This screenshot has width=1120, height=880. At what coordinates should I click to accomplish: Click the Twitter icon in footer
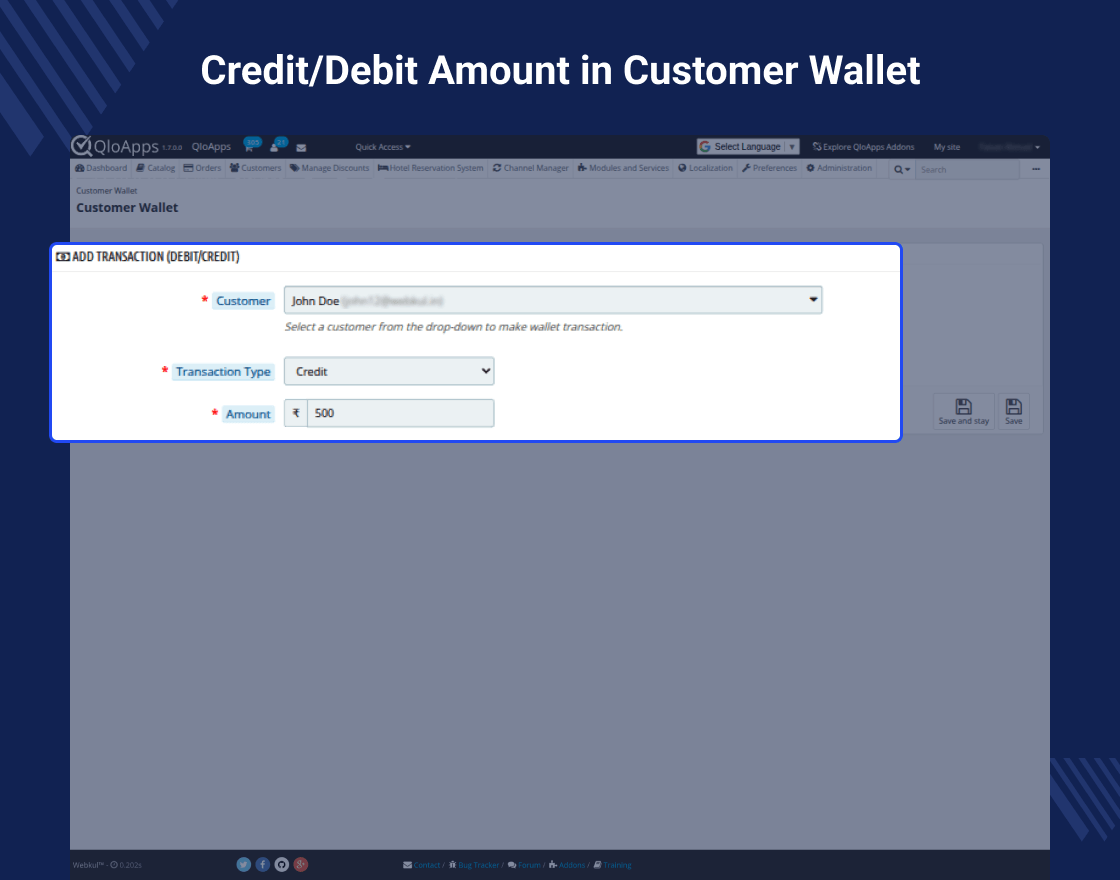click(244, 864)
